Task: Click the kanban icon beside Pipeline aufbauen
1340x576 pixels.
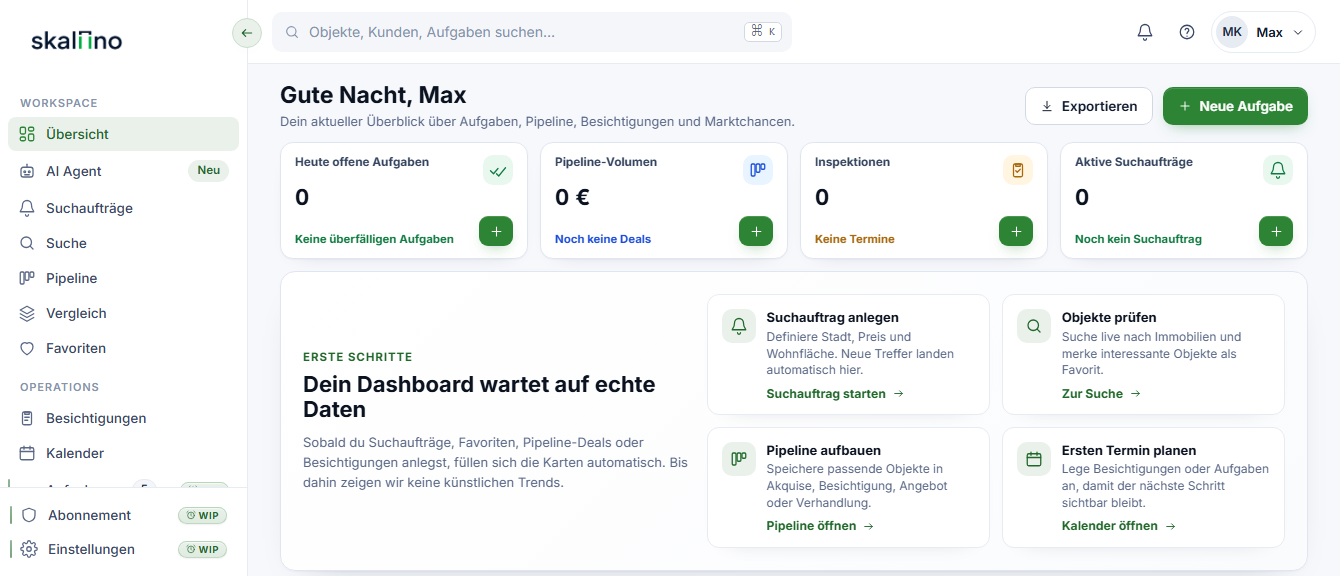Action: (739, 459)
